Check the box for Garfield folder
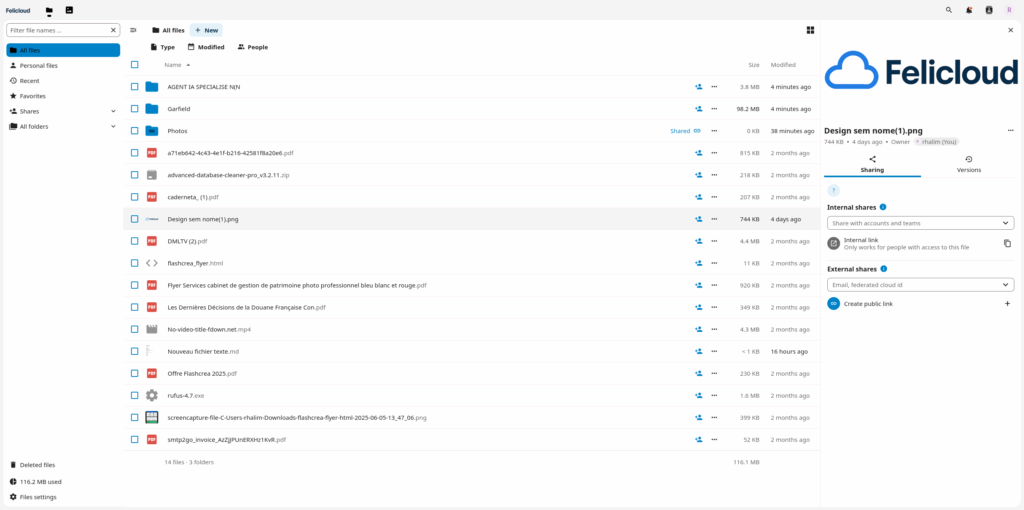This screenshot has width=1024, height=510. [x=135, y=109]
